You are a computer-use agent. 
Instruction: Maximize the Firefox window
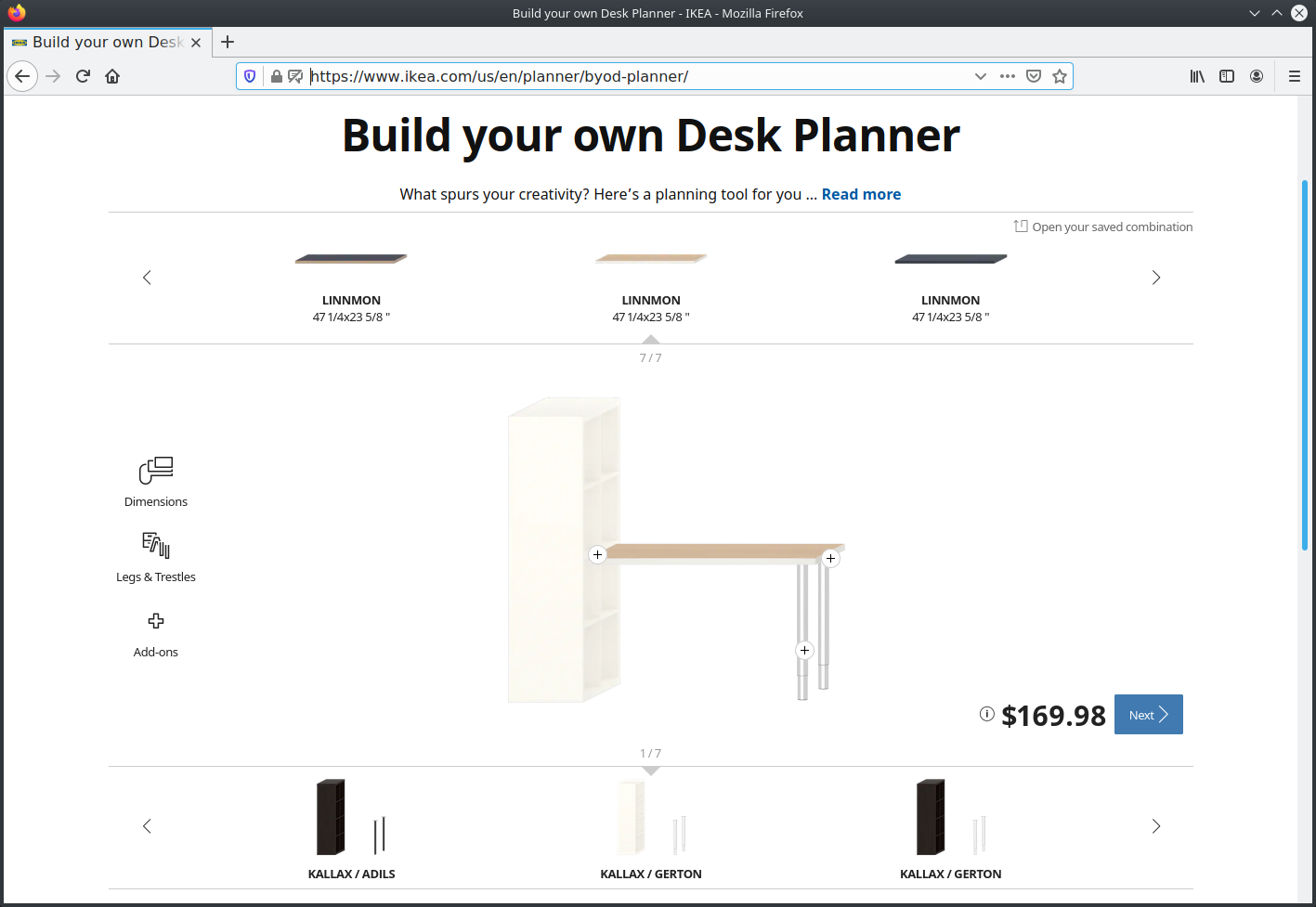(1277, 13)
